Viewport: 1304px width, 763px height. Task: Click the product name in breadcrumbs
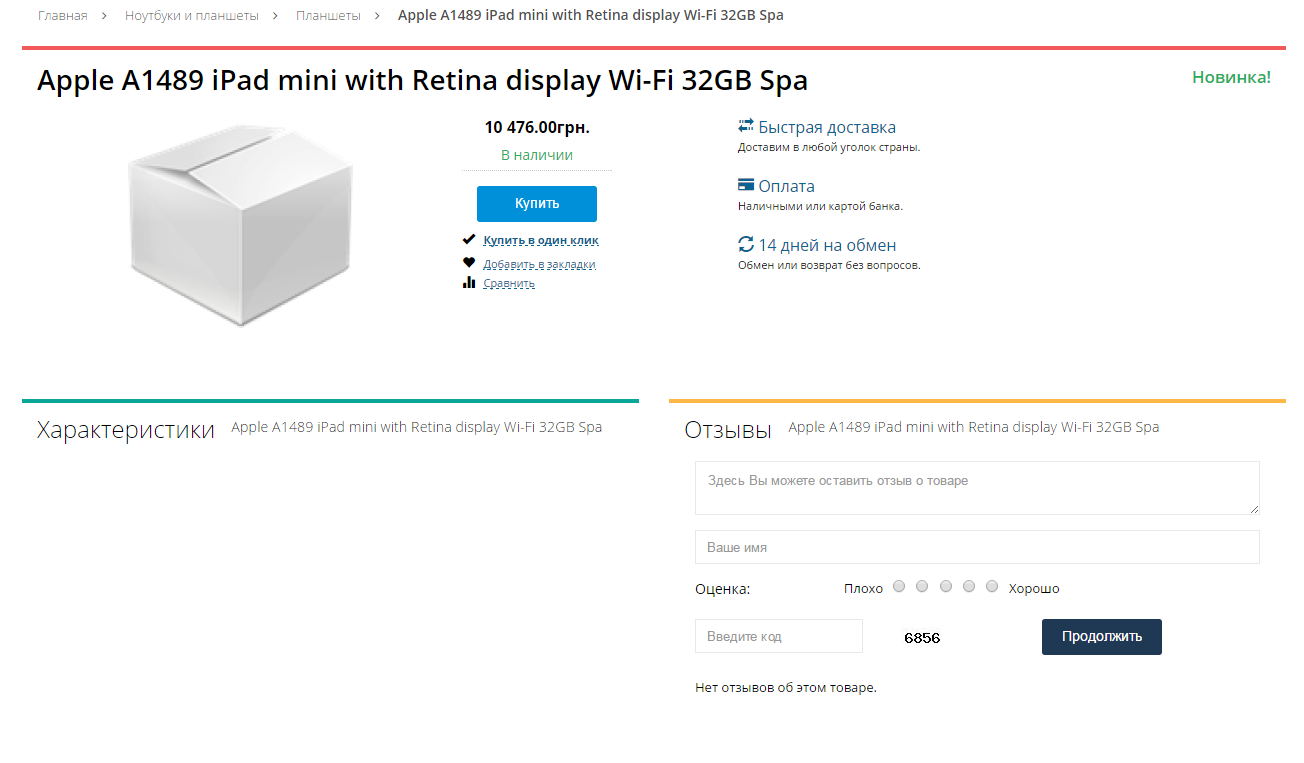[591, 16]
